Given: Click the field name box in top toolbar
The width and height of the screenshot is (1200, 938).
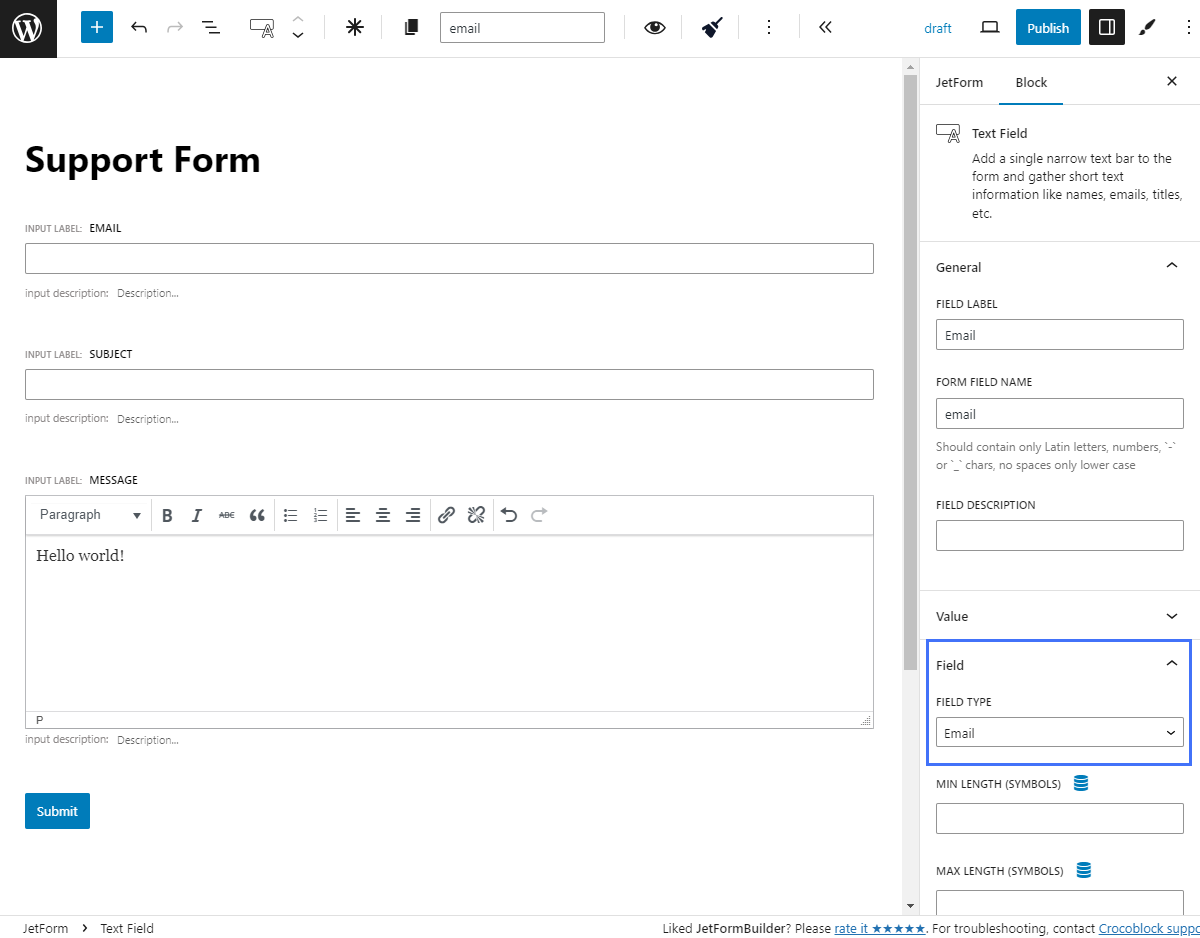Looking at the screenshot, I should (522, 28).
